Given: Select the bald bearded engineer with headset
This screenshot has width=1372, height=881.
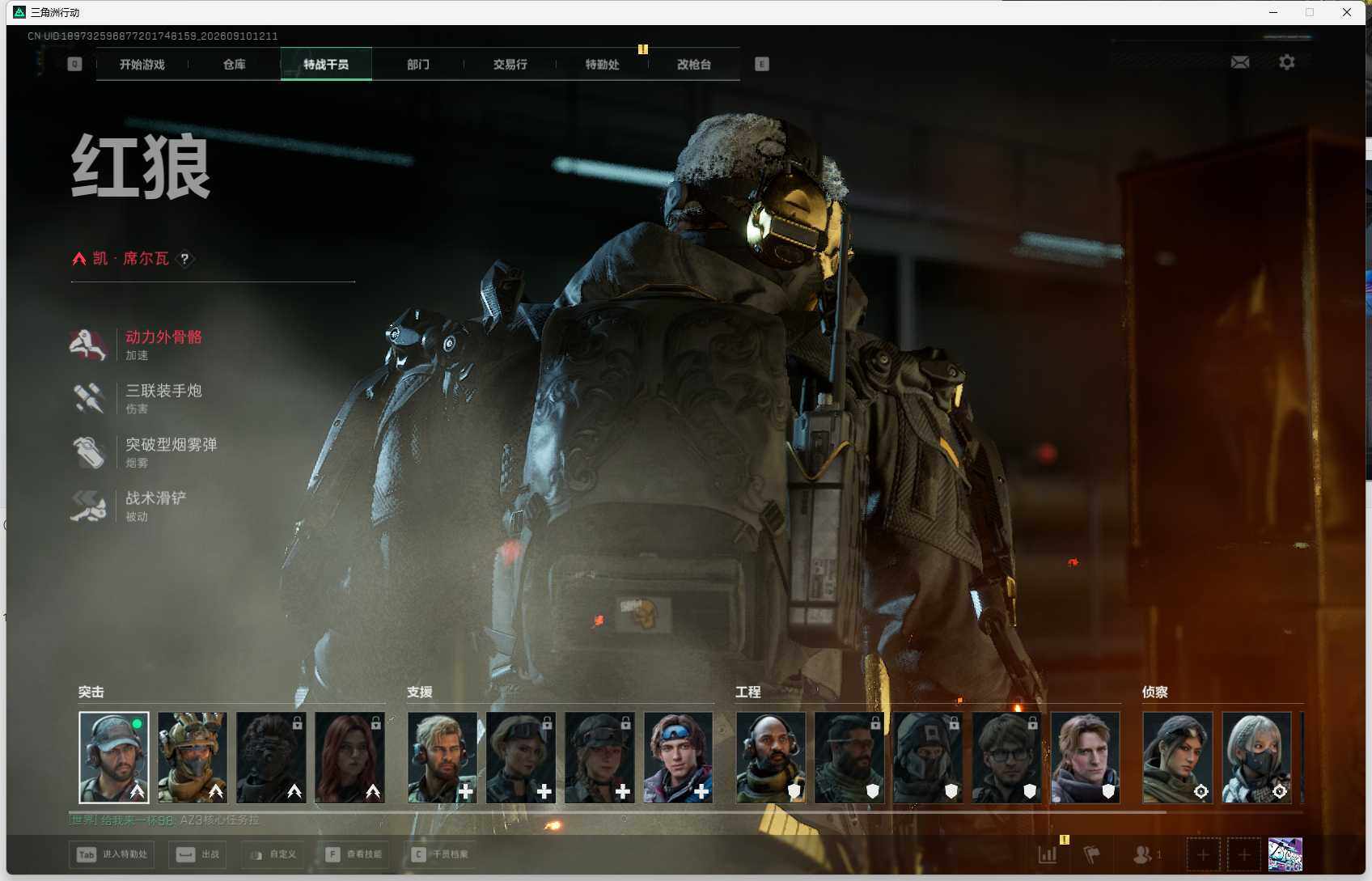Looking at the screenshot, I should coord(771,757).
